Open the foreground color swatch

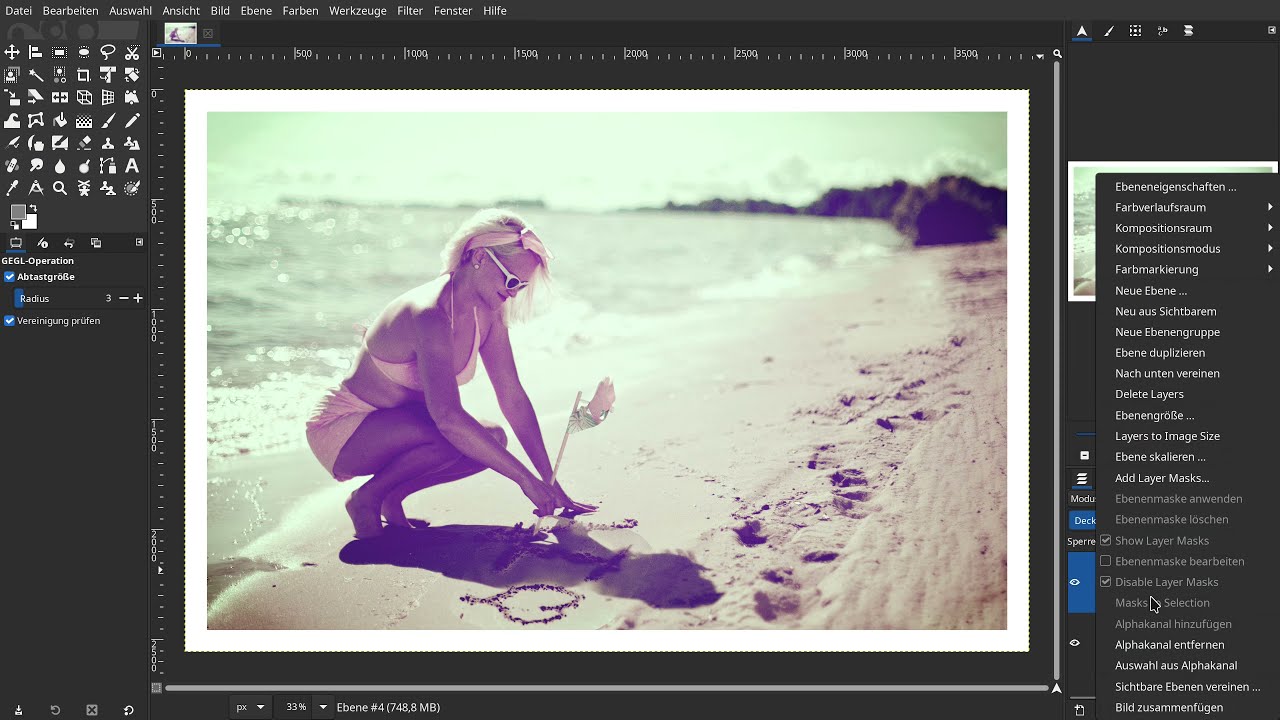coord(18,212)
